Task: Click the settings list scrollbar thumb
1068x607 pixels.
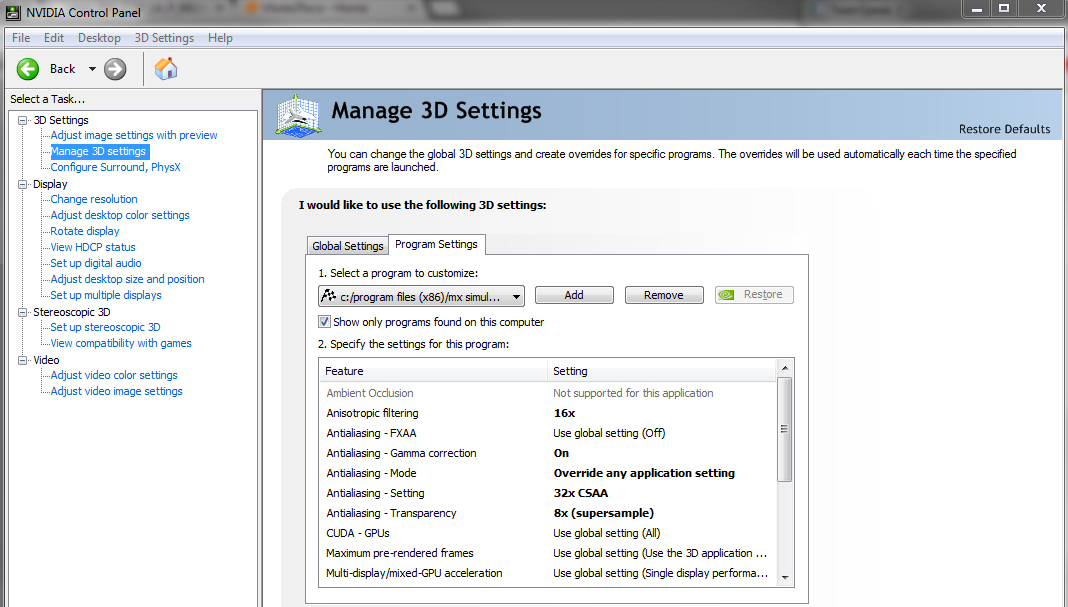Action: [x=785, y=429]
